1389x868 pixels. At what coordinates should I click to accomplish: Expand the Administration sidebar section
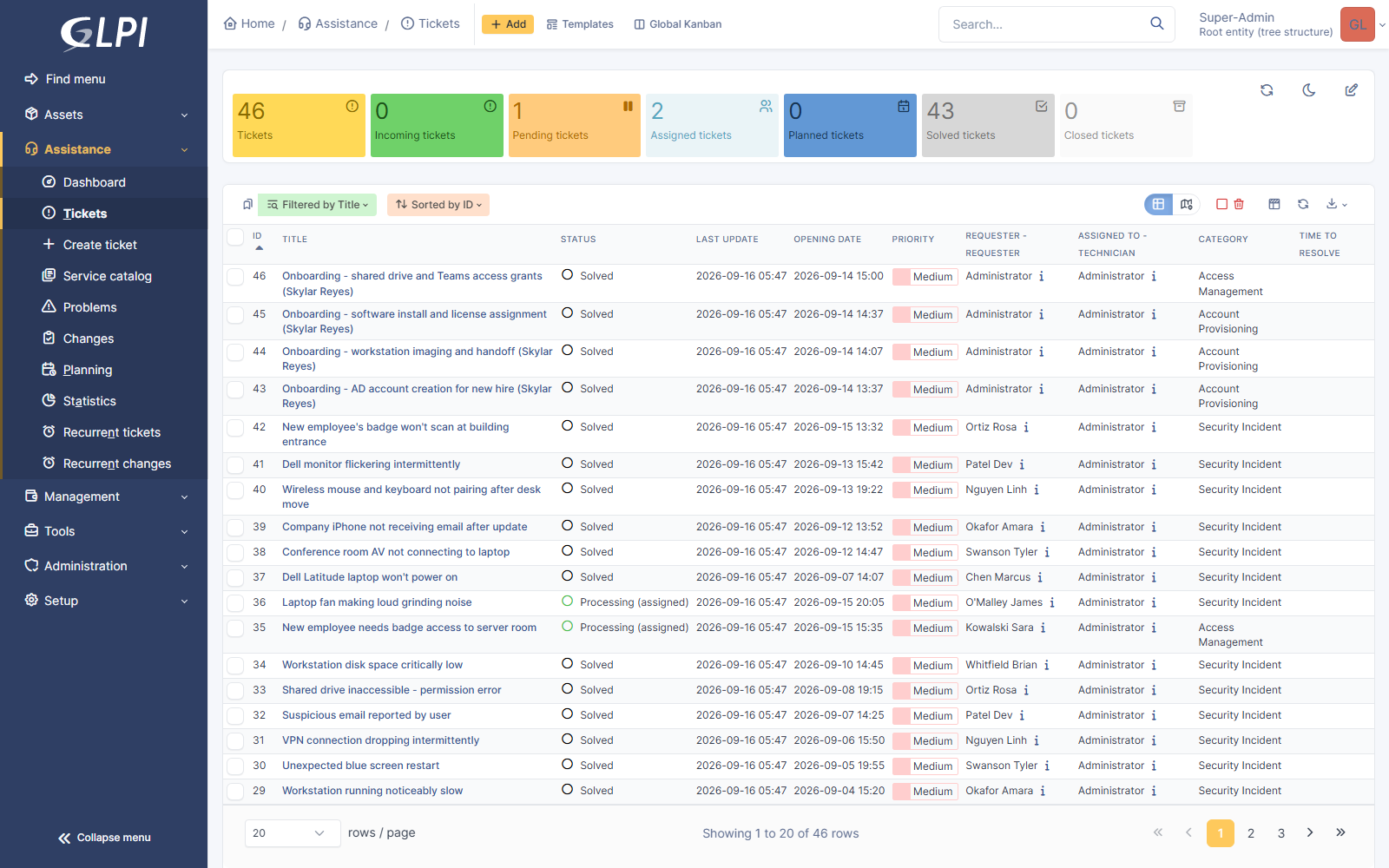coord(104,566)
